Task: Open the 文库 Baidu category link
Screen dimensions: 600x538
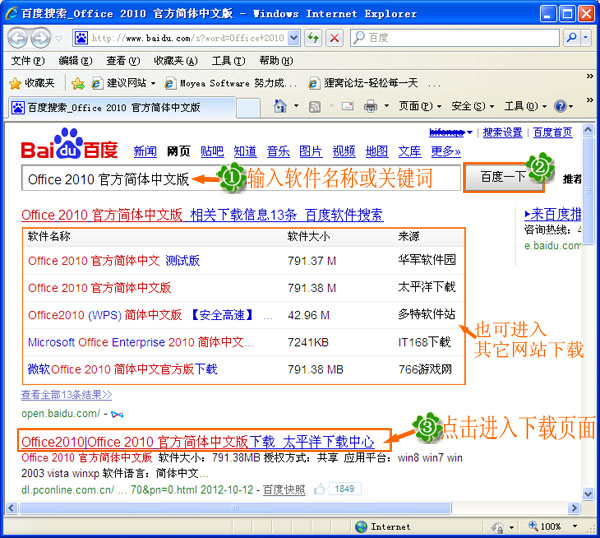Action: pos(410,152)
